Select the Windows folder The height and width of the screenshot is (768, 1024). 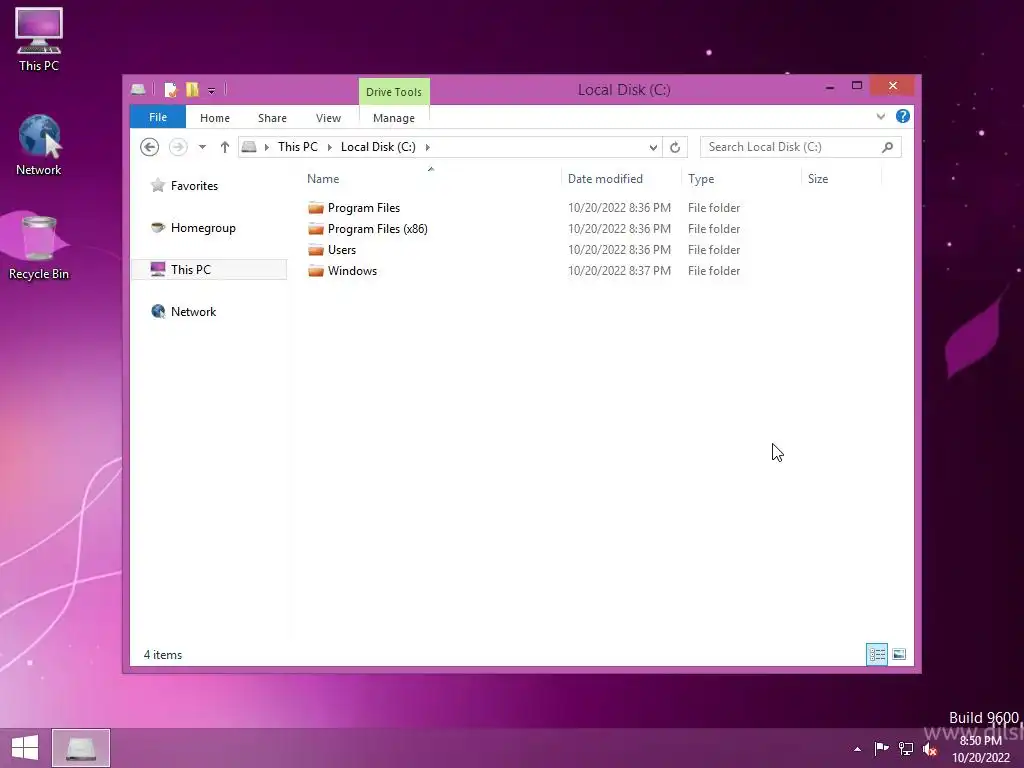(x=352, y=270)
